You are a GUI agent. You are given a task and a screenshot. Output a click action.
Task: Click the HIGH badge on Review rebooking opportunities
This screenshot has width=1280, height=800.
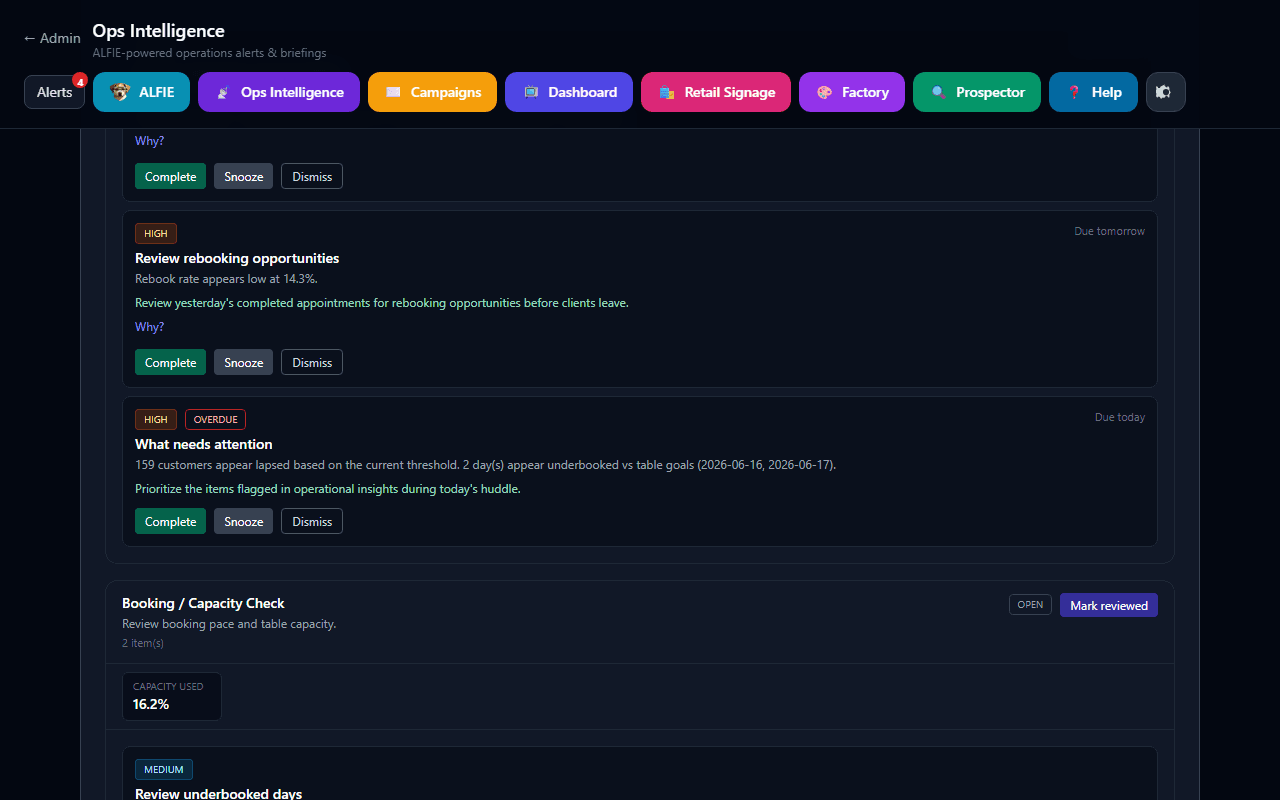[156, 234]
